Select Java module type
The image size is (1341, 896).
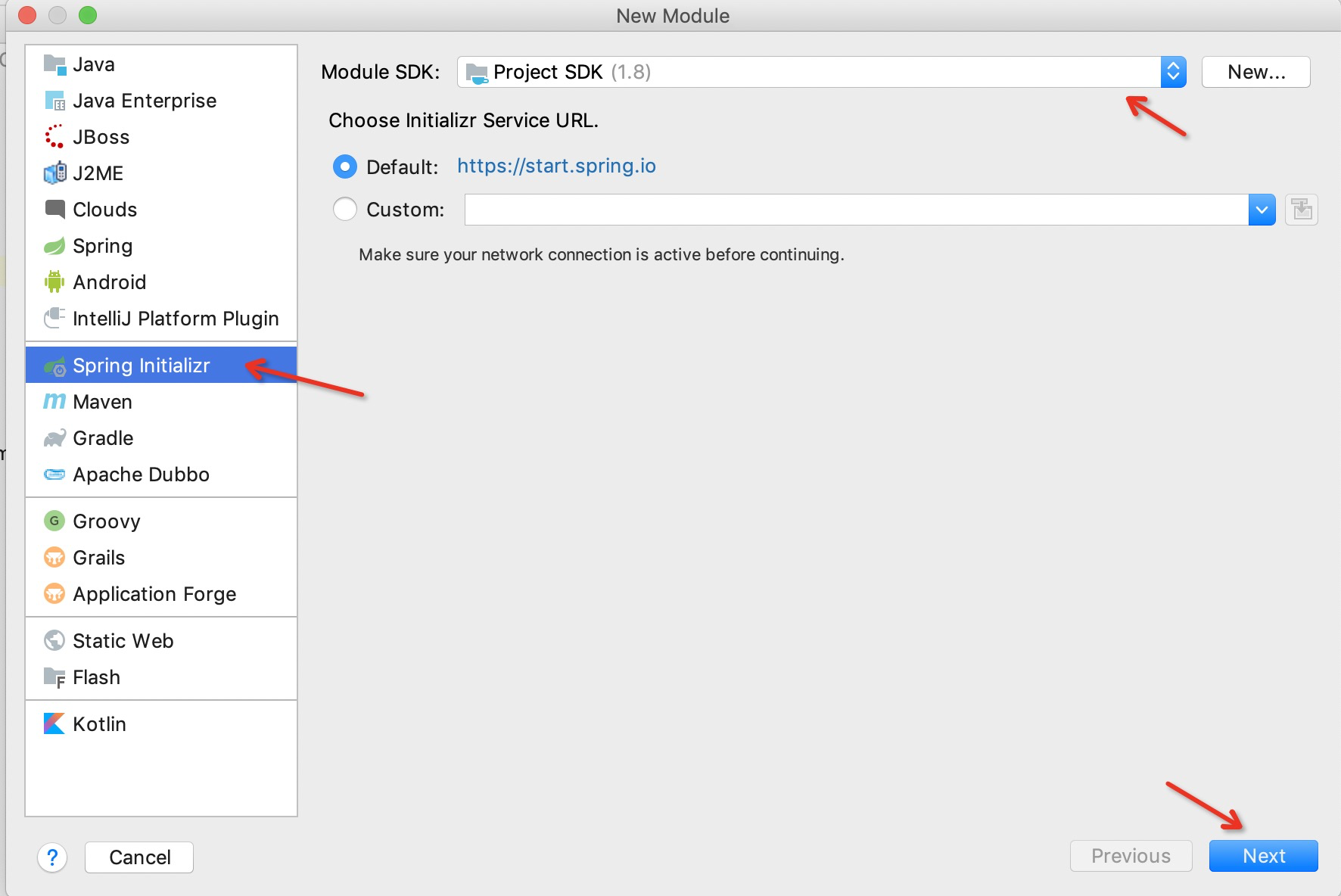click(x=161, y=64)
